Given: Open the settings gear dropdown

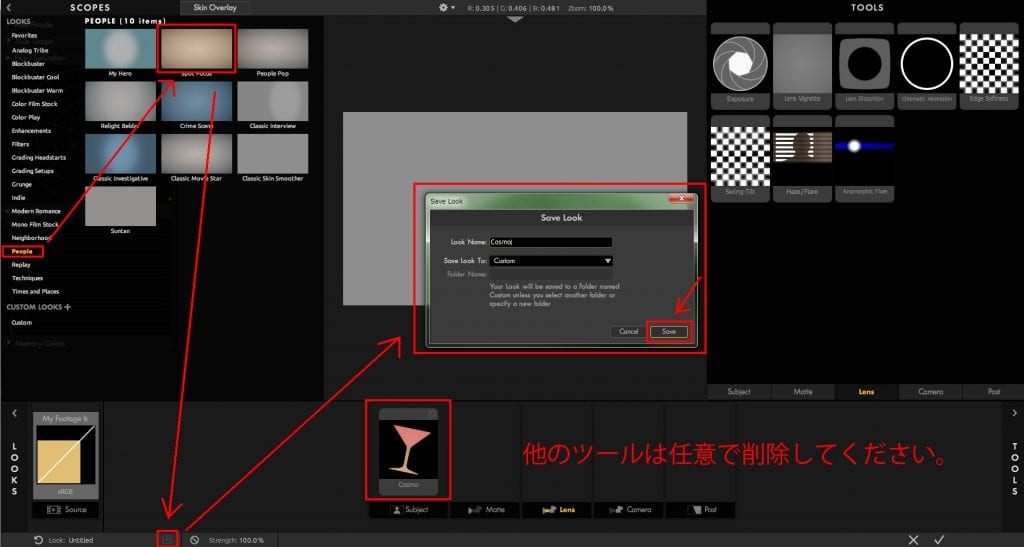Looking at the screenshot, I should pyautogui.click(x=447, y=8).
